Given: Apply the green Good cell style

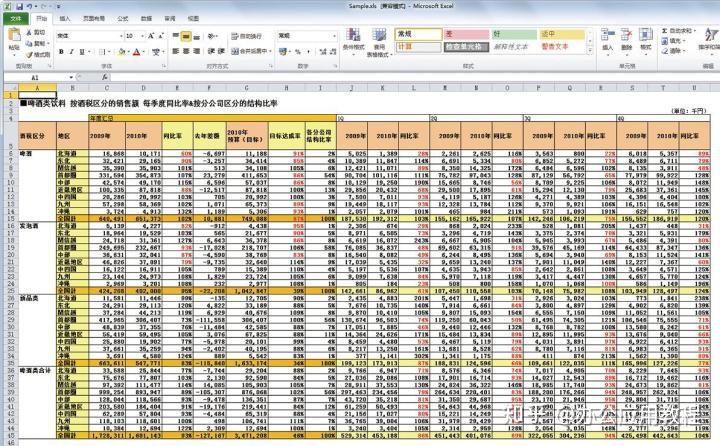Looking at the screenshot, I should [x=514, y=34].
